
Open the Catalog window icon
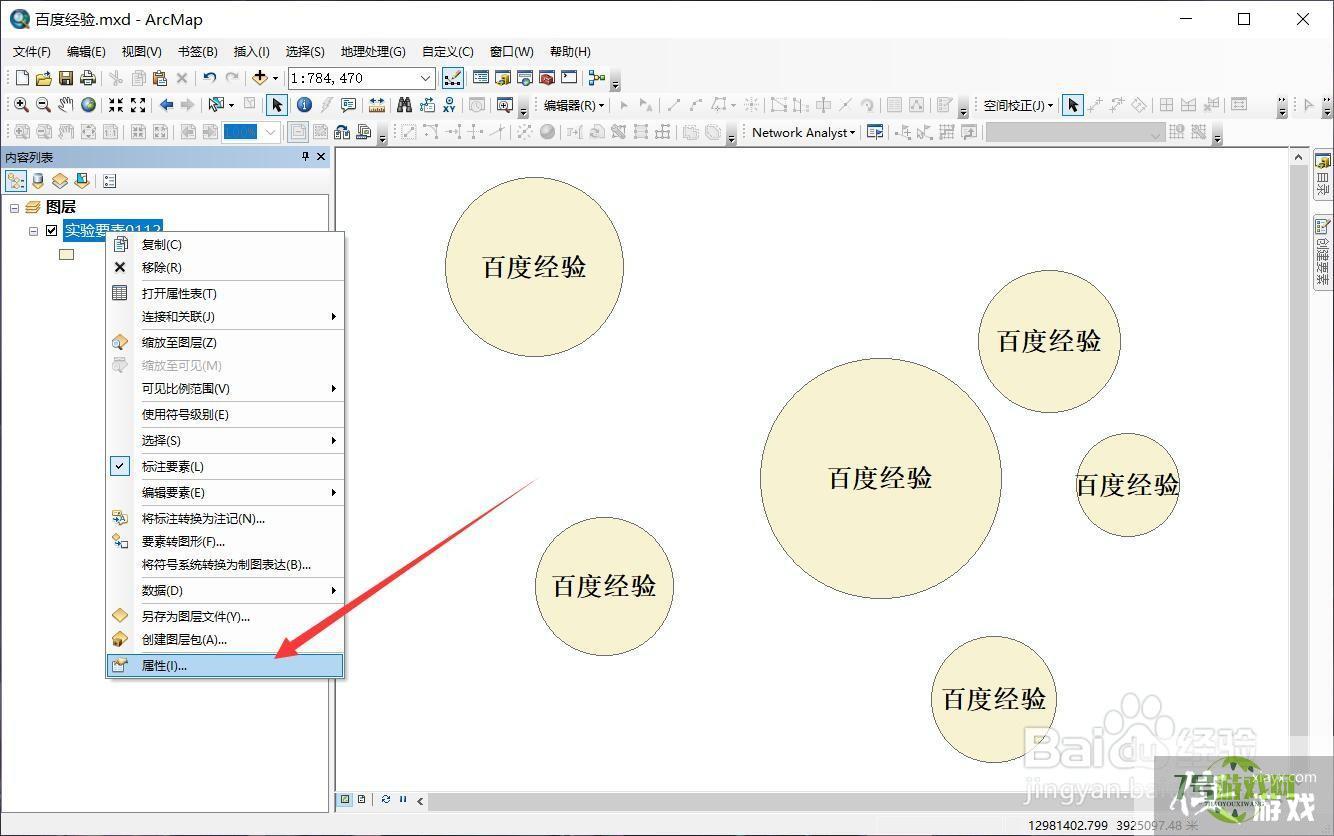coord(503,78)
